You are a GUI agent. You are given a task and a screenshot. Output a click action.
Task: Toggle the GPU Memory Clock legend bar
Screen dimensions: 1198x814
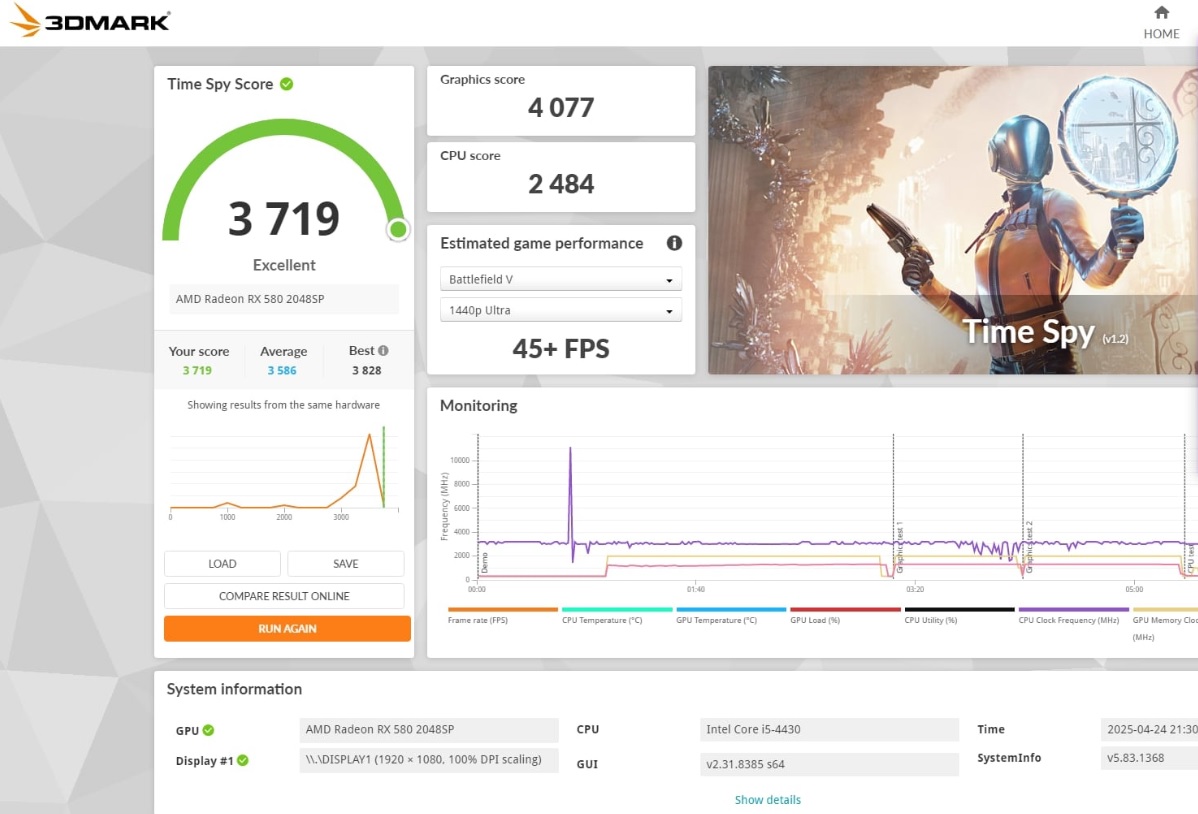click(1165, 610)
